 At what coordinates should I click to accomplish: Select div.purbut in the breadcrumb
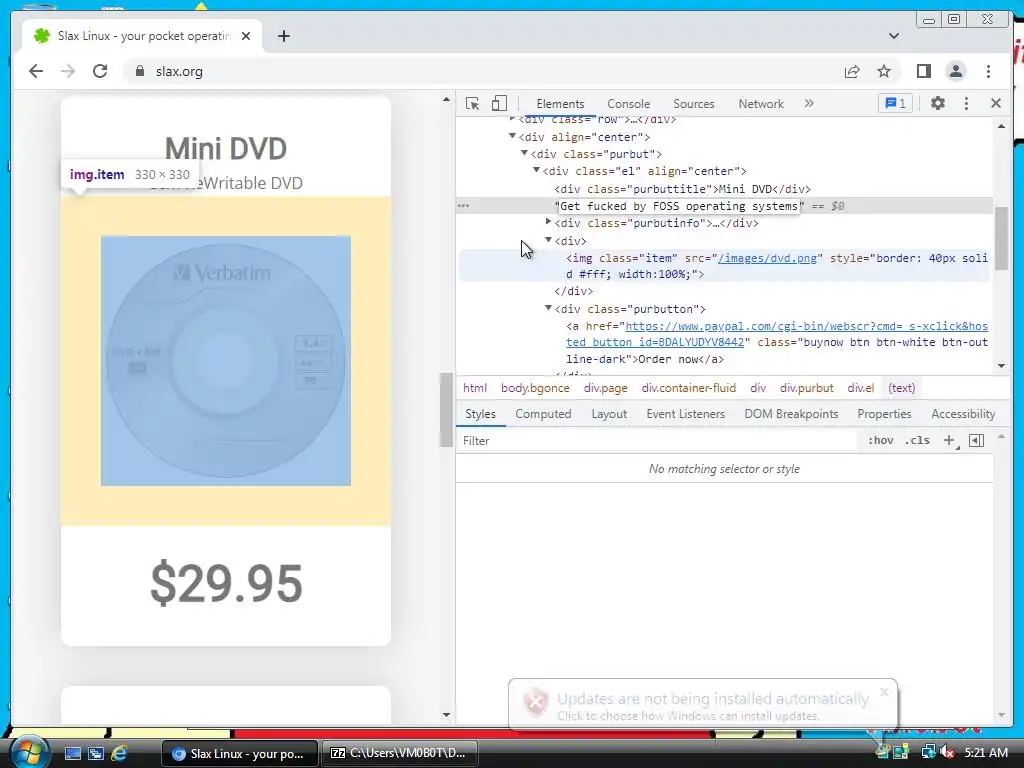click(807, 388)
